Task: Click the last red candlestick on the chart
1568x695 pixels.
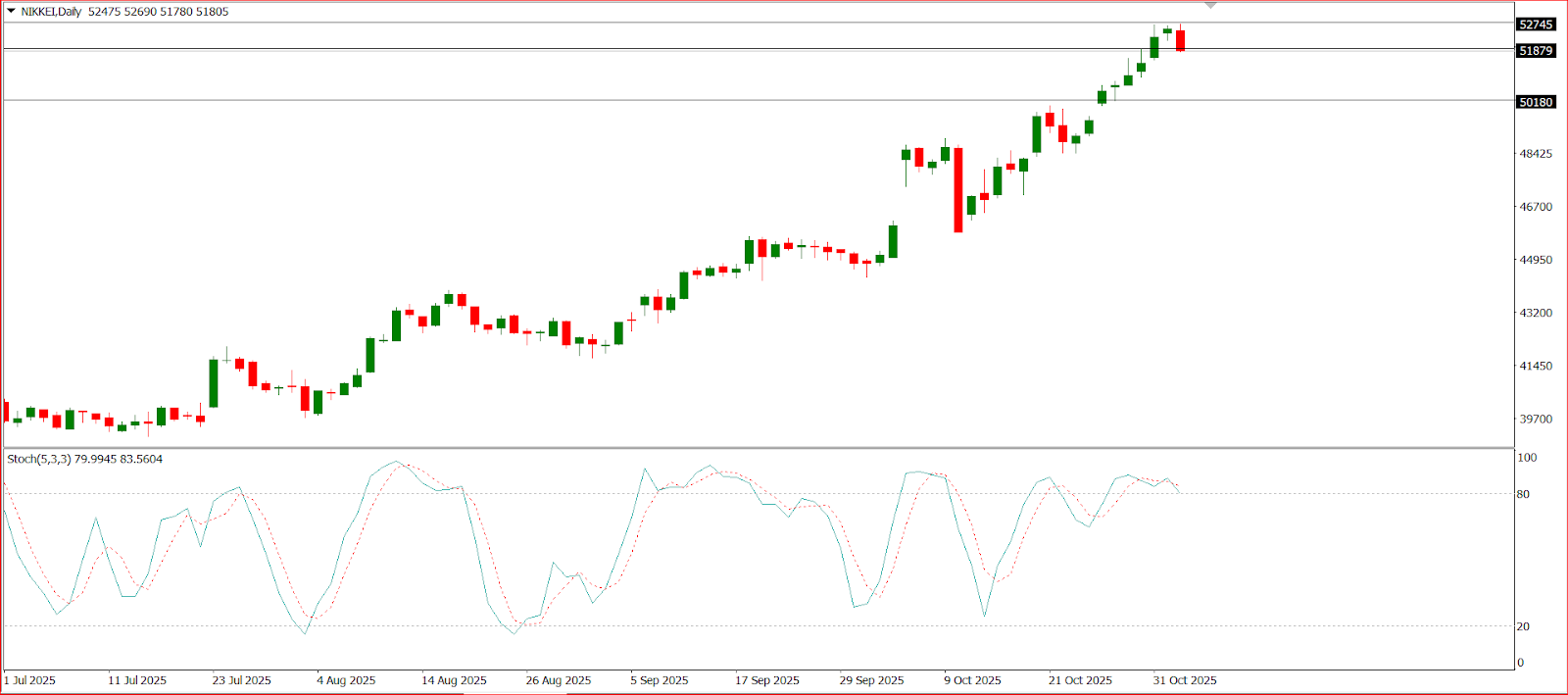Action: point(1181,40)
